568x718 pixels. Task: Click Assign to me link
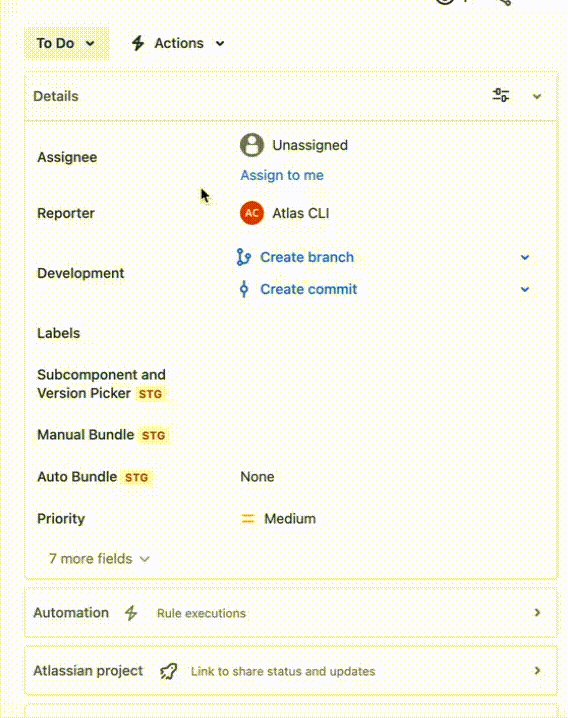coord(282,175)
